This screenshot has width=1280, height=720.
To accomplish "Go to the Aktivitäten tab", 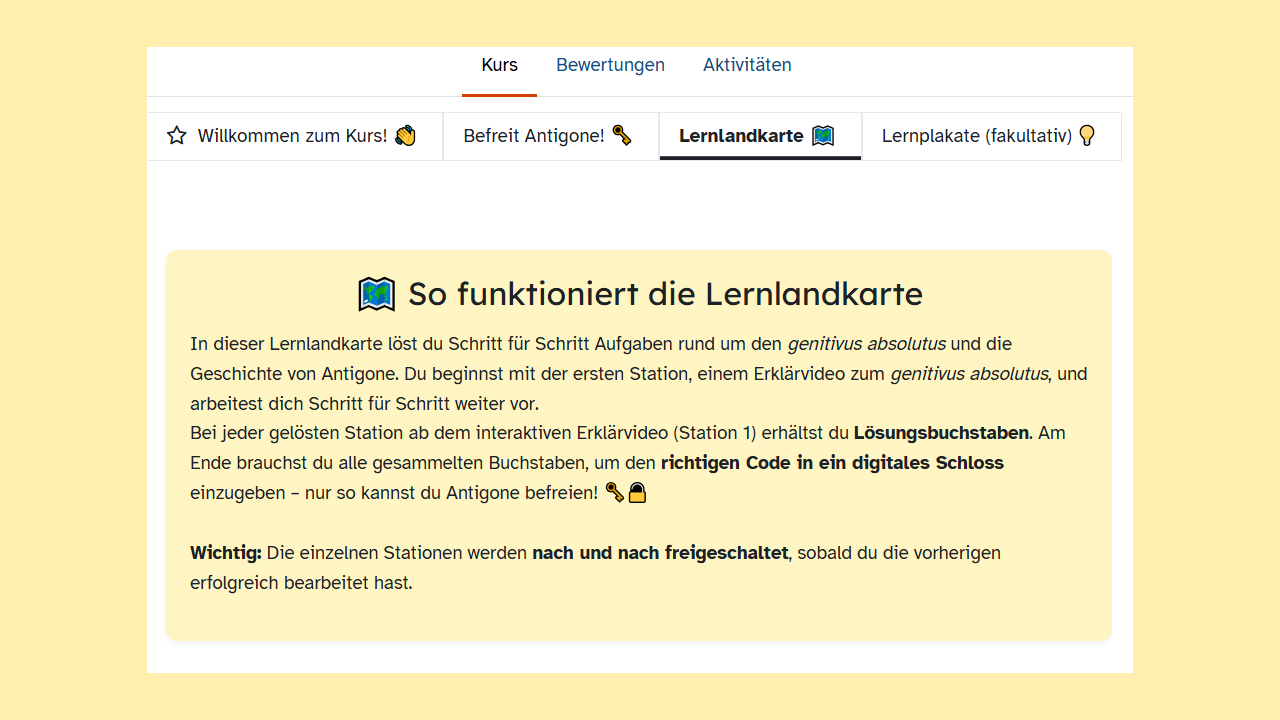I will tap(747, 65).
